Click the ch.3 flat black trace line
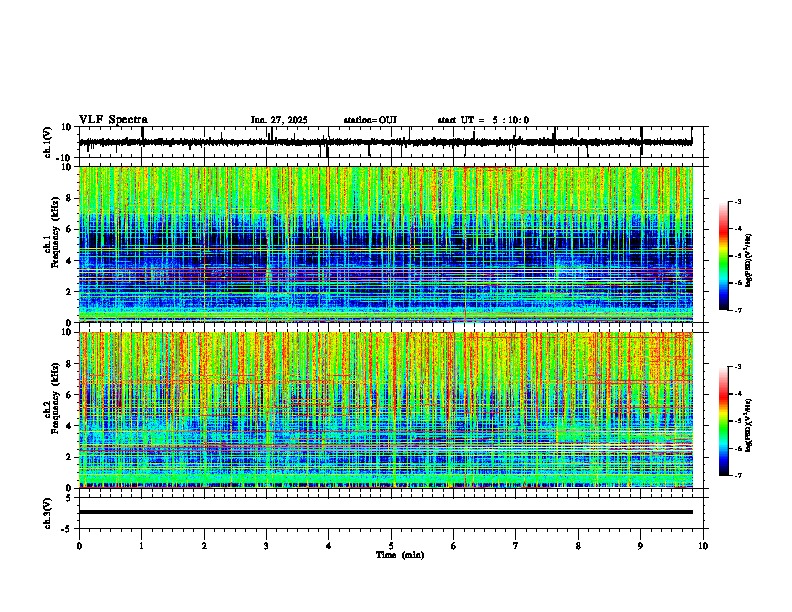Viewport: 792px width, 612px height. click(x=385, y=512)
